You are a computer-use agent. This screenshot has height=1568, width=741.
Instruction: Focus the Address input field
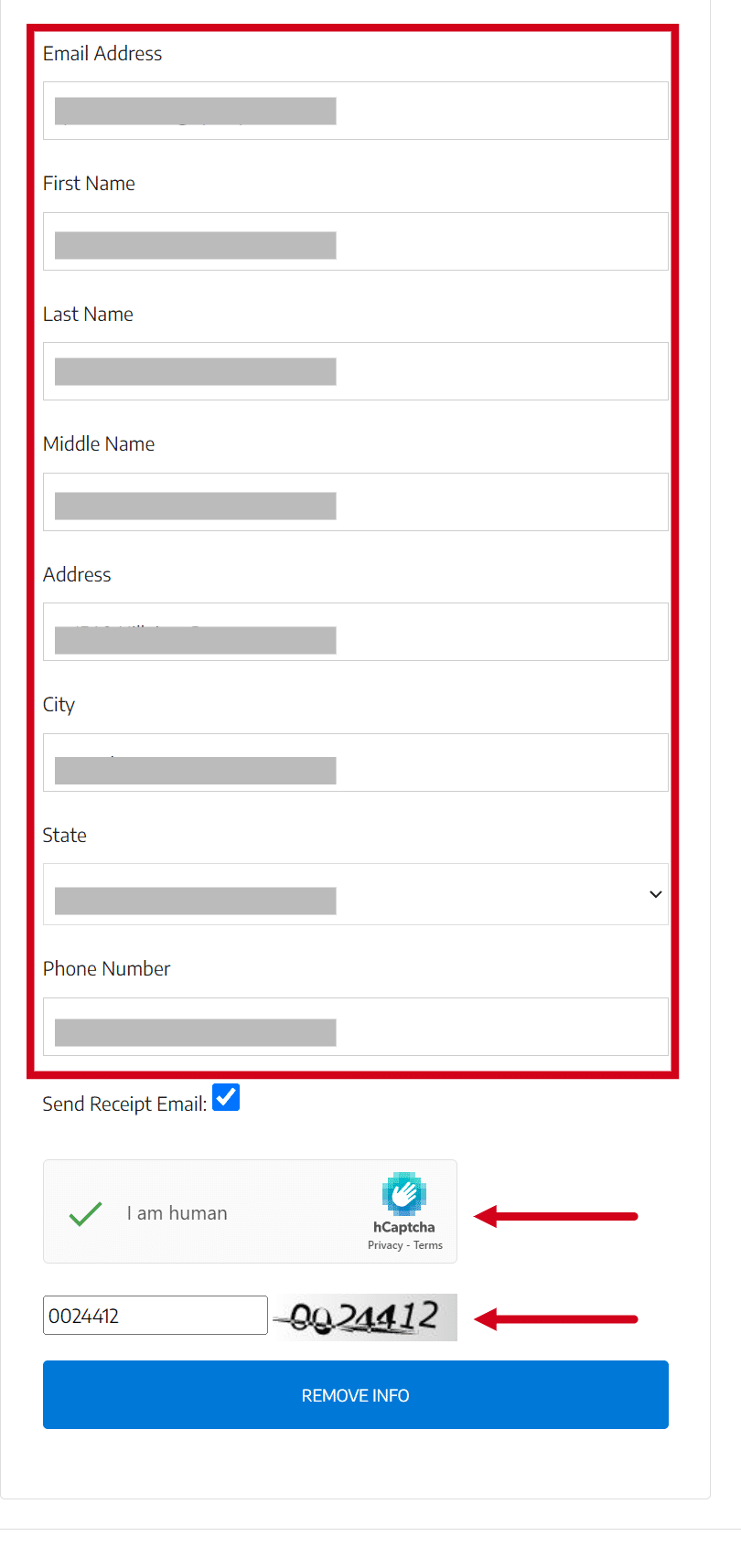coord(356,632)
